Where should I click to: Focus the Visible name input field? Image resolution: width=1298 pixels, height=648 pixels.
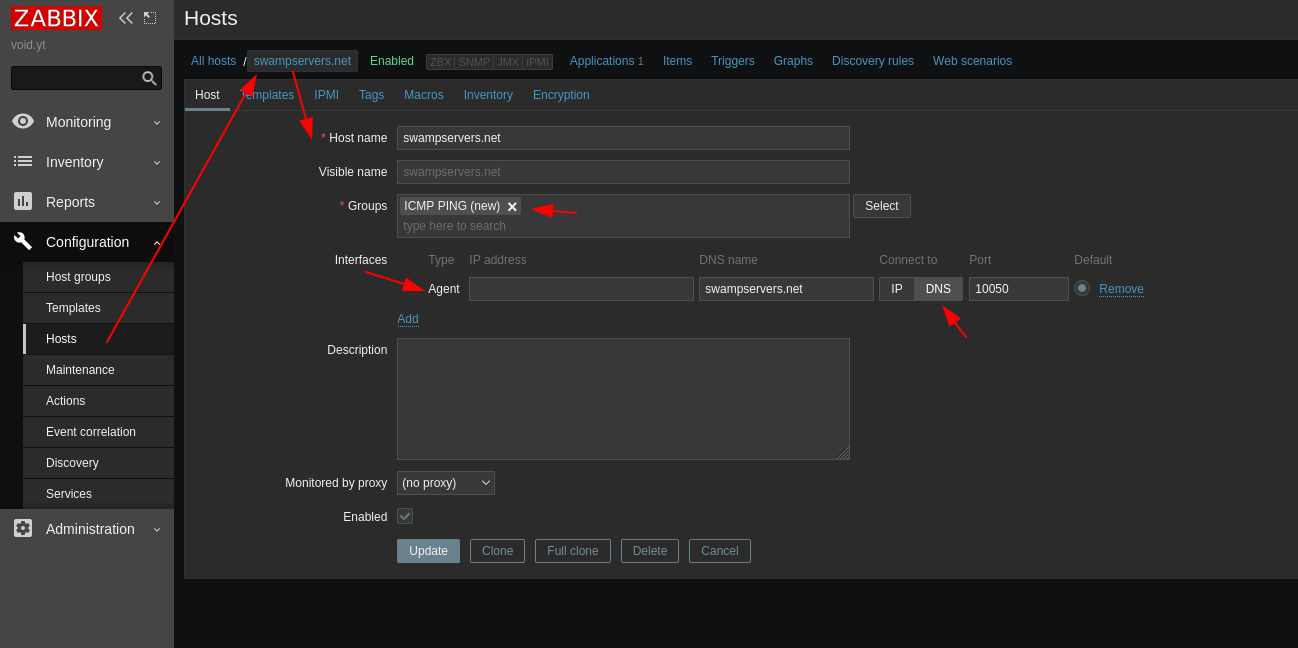click(x=623, y=172)
